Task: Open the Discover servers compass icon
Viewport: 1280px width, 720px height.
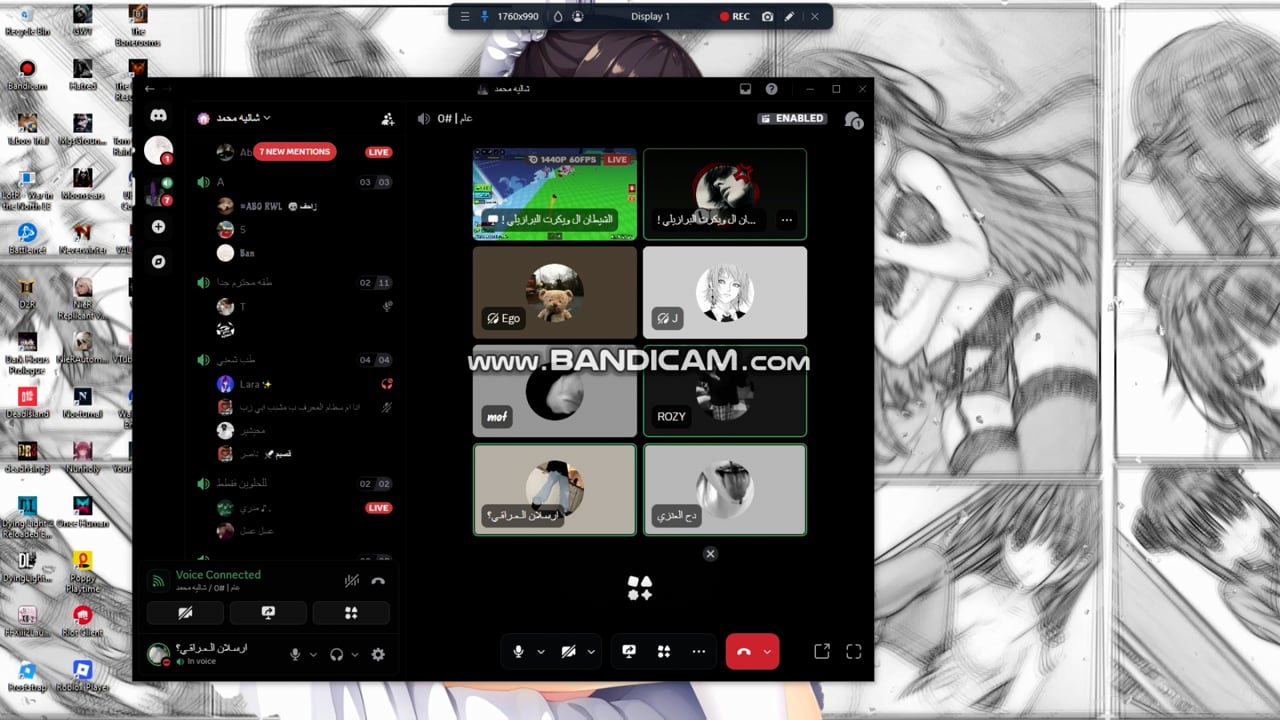Action: point(158,262)
